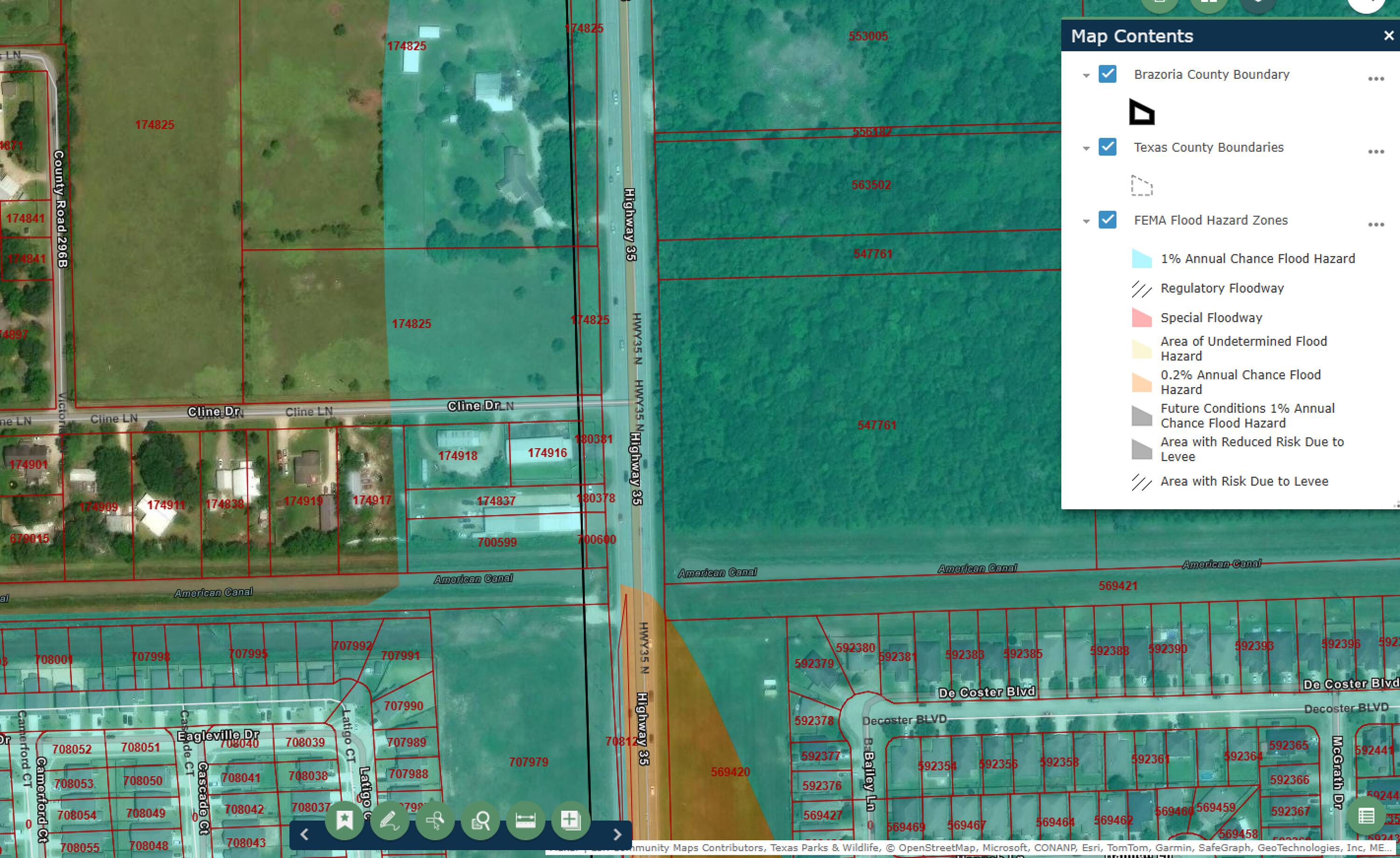Open the Bookmarks star widget
This screenshot has width=1400, height=858.
click(x=344, y=821)
